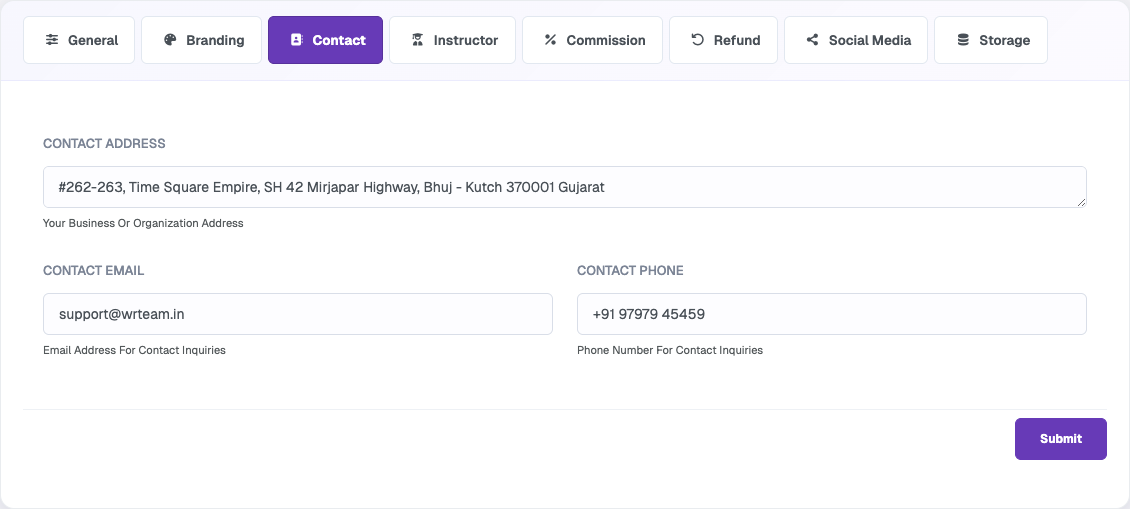The image size is (1130, 509).
Task: Switch to the Refund tab label
Action: (737, 40)
